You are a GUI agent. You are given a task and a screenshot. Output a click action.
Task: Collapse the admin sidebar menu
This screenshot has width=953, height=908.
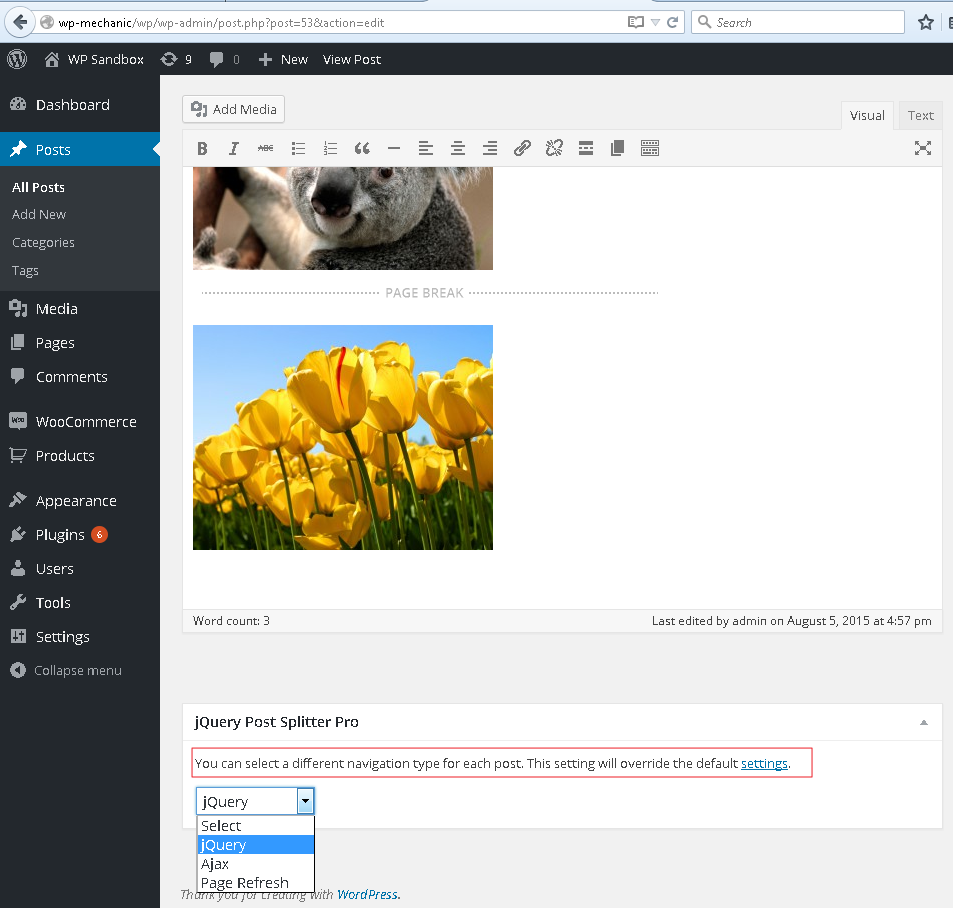tap(77, 671)
